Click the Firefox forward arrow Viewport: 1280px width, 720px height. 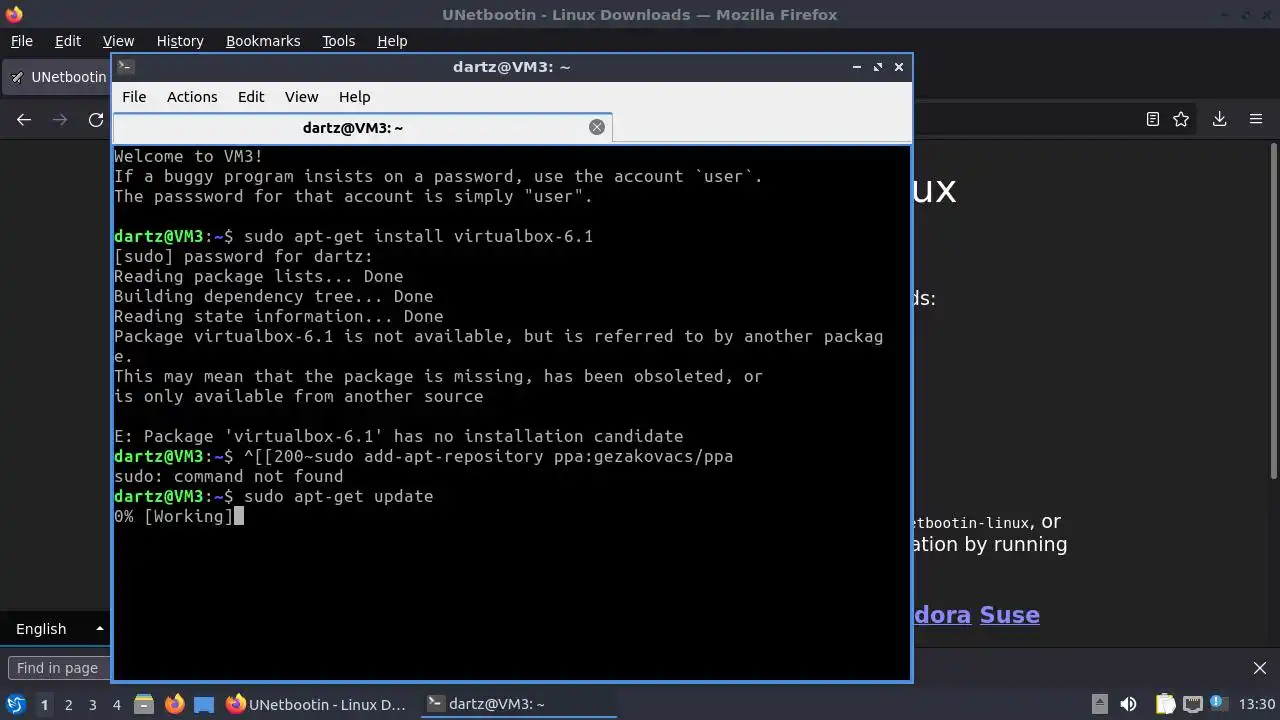pos(60,119)
